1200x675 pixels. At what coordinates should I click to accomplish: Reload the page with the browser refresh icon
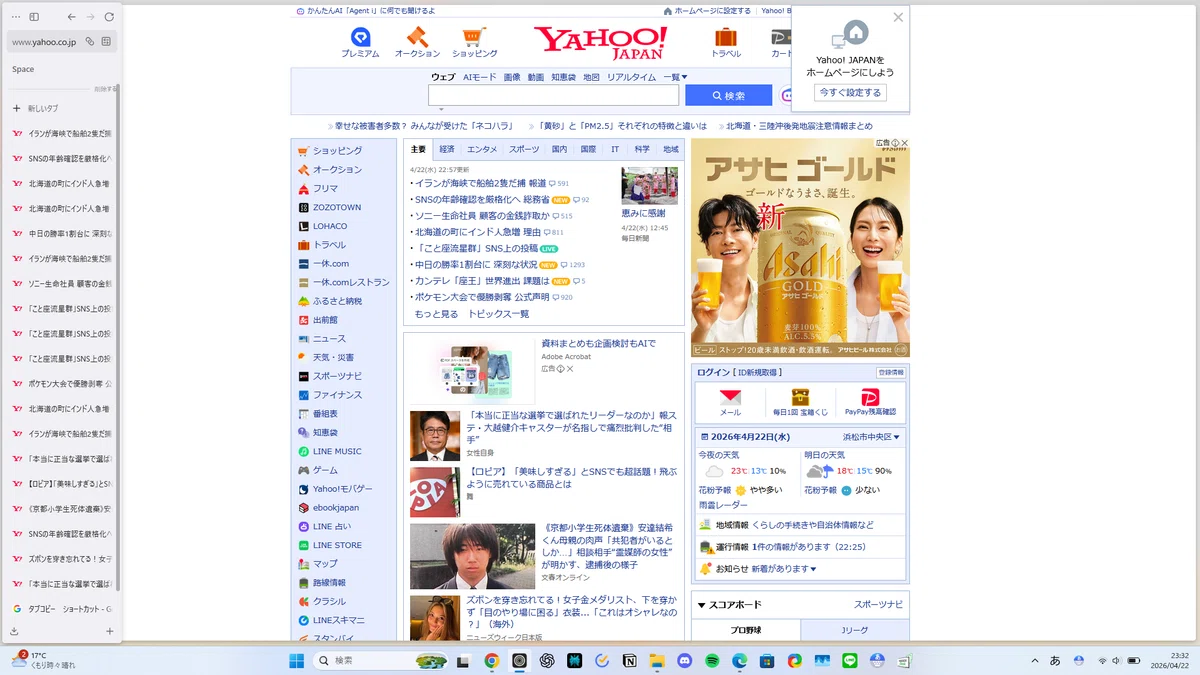pyautogui.click(x=109, y=17)
